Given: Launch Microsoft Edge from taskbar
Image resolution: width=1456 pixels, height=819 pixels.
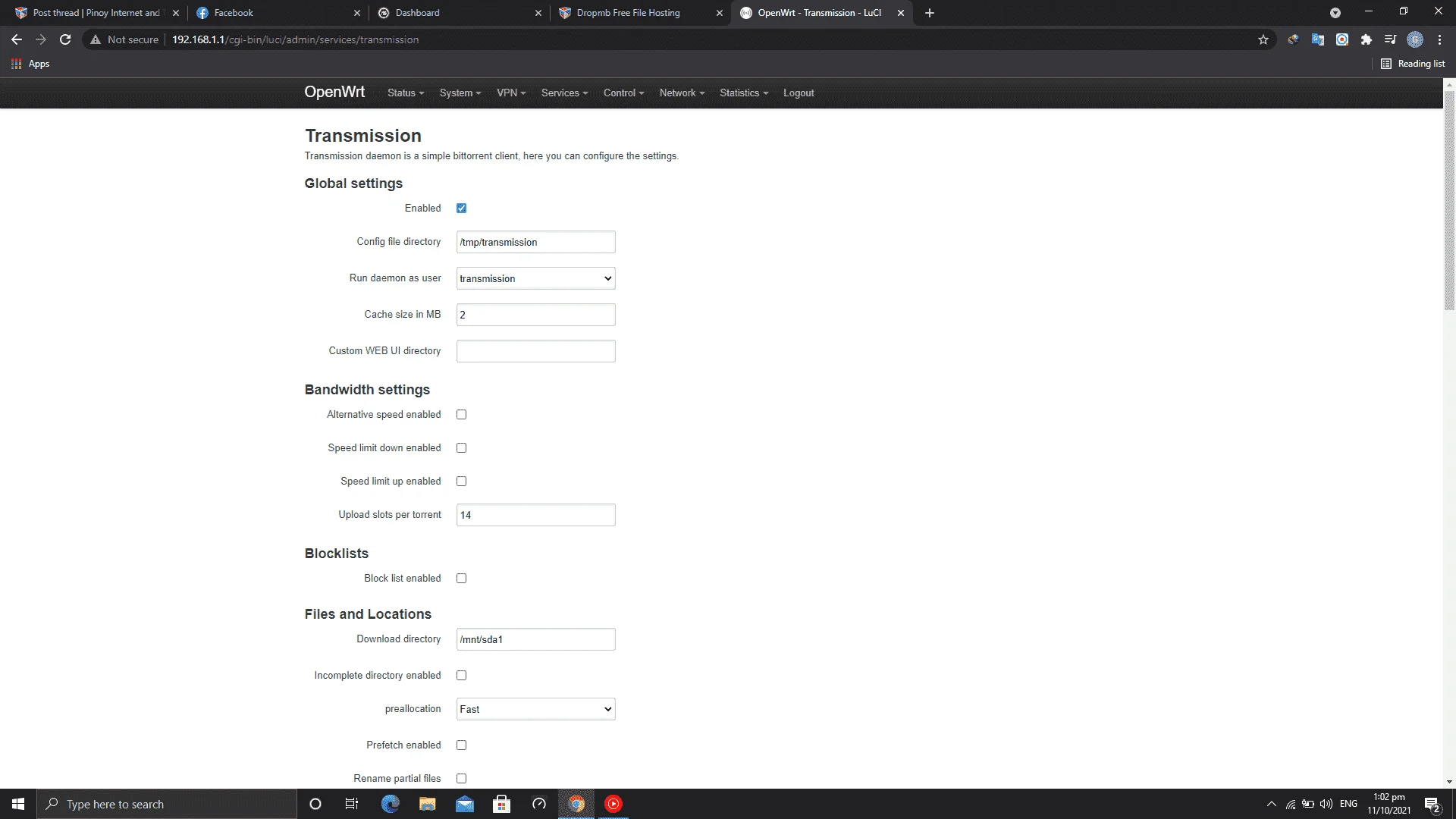Looking at the screenshot, I should pos(390,804).
